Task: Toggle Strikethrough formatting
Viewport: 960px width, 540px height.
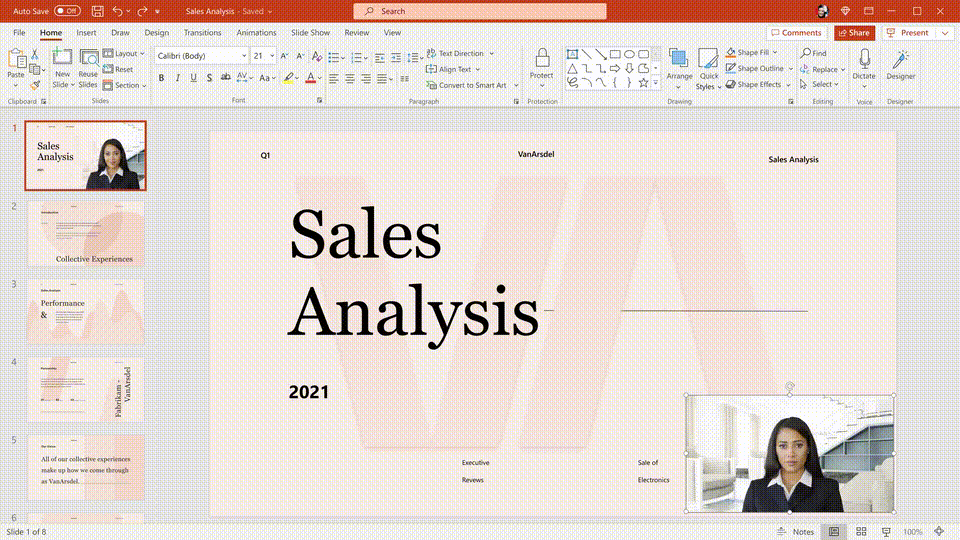Action: (x=225, y=77)
